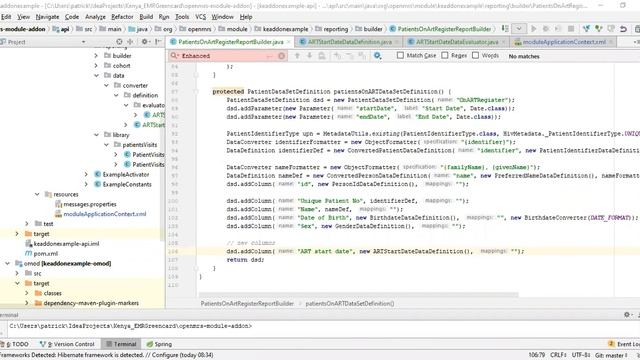Click the find-in-path icon in search bar
Screen dimensions: 640x360
point(322,56)
